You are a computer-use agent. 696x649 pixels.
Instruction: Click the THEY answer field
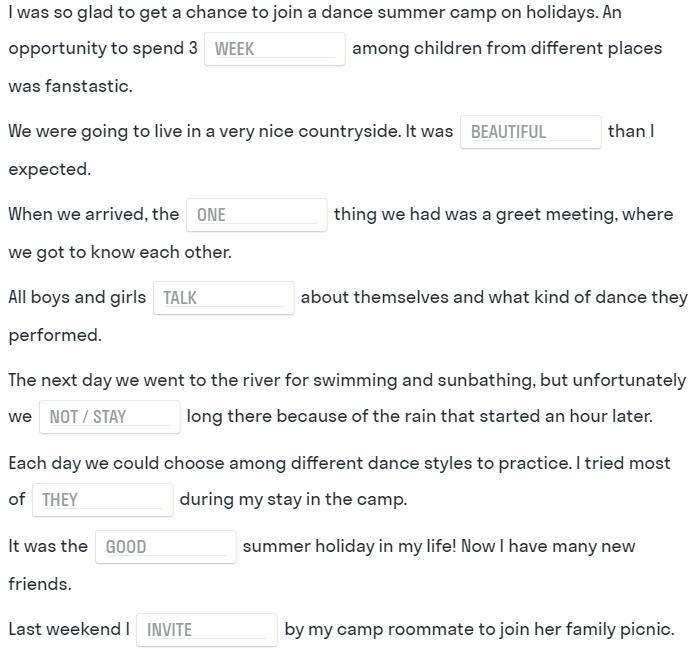point(103,500)
